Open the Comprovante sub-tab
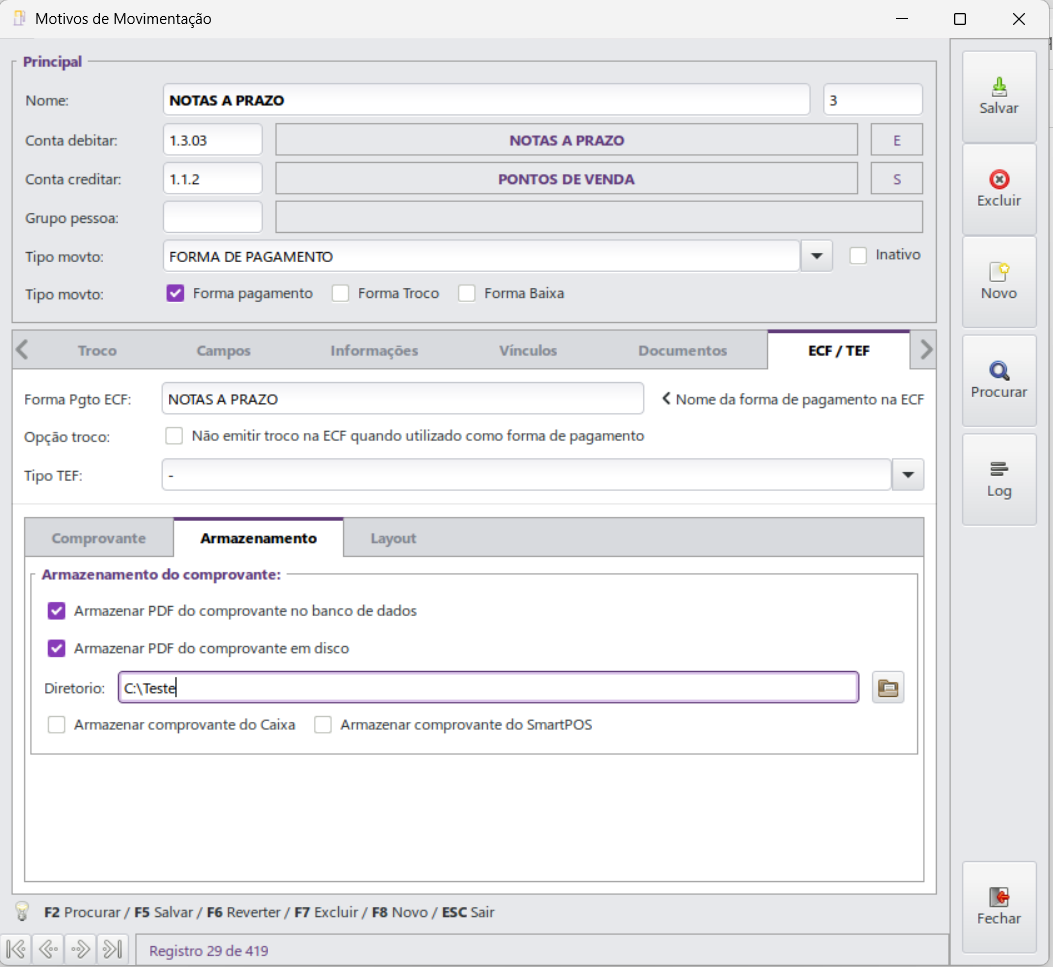 click(x=99, y=539)
